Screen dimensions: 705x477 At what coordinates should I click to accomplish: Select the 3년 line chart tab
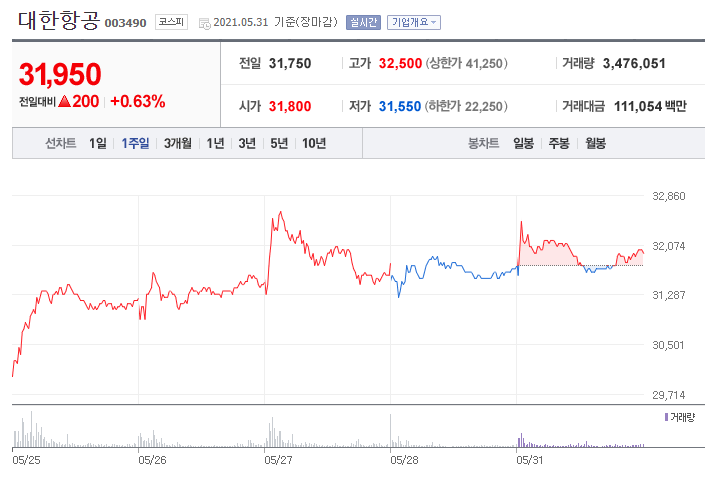(x=247, y=143)
